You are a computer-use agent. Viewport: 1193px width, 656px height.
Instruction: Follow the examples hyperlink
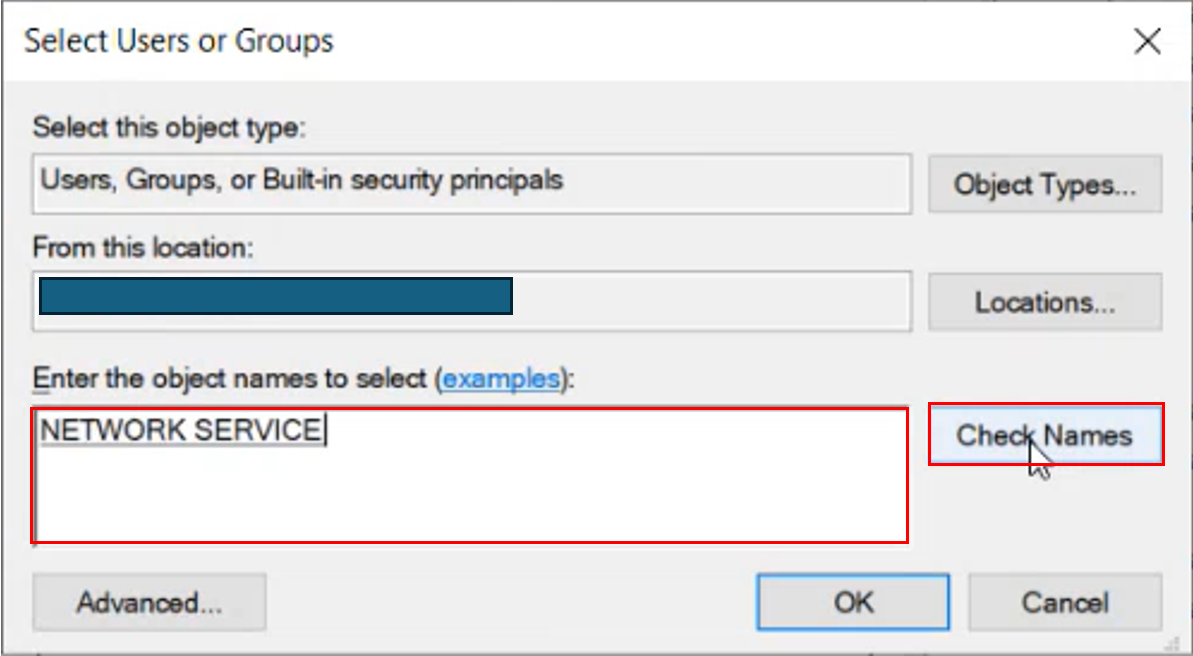(x=501, y=378)
